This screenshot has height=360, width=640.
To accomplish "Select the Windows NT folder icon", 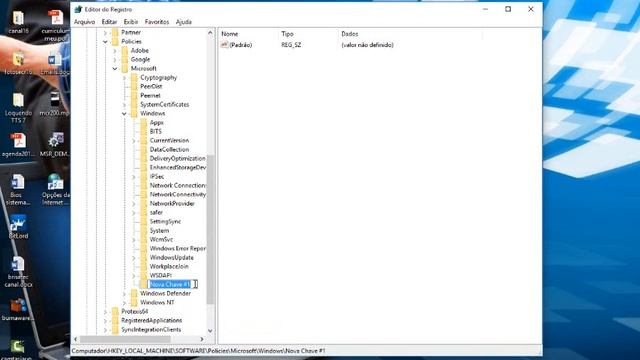I will [x=134, y=302].
